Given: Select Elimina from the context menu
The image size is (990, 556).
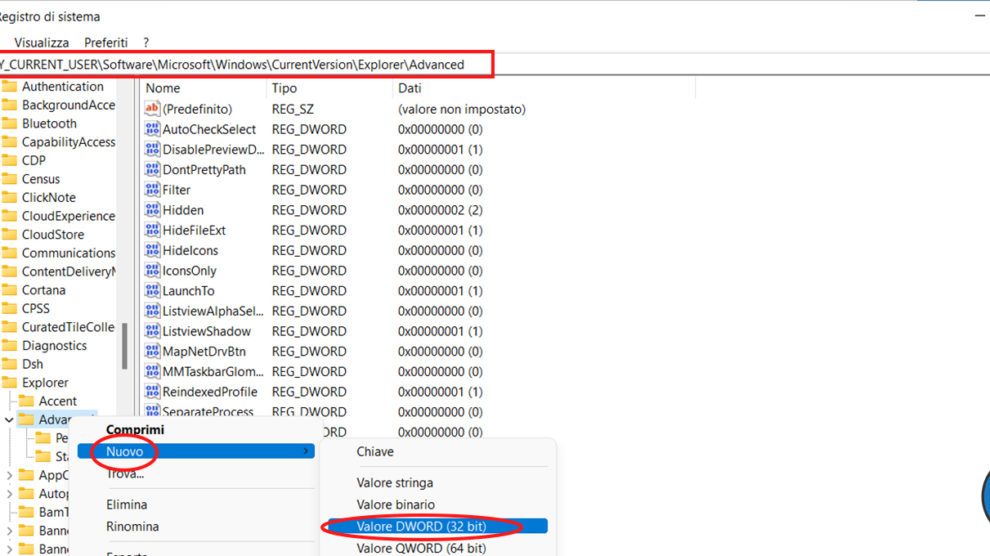Looking at the screenshot, I should pos(126,505).
